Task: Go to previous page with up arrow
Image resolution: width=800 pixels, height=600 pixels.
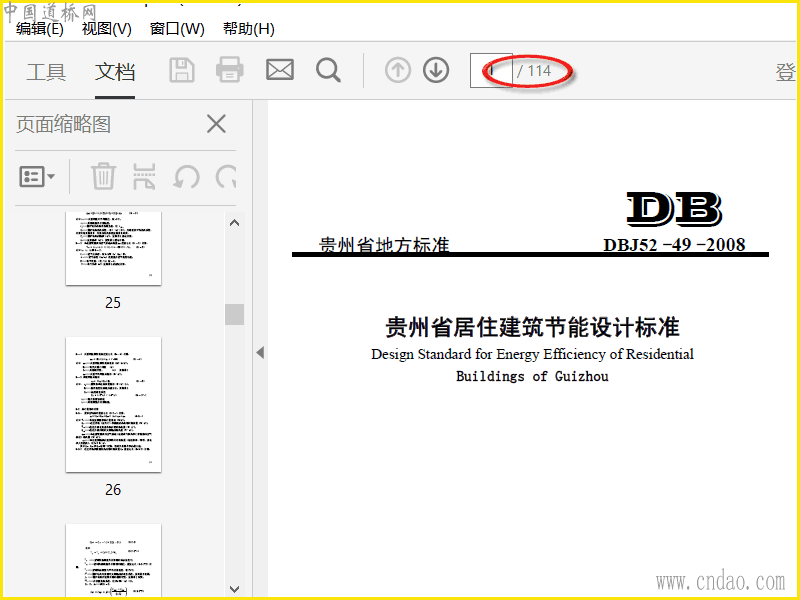Action: (x=398, y=70)
